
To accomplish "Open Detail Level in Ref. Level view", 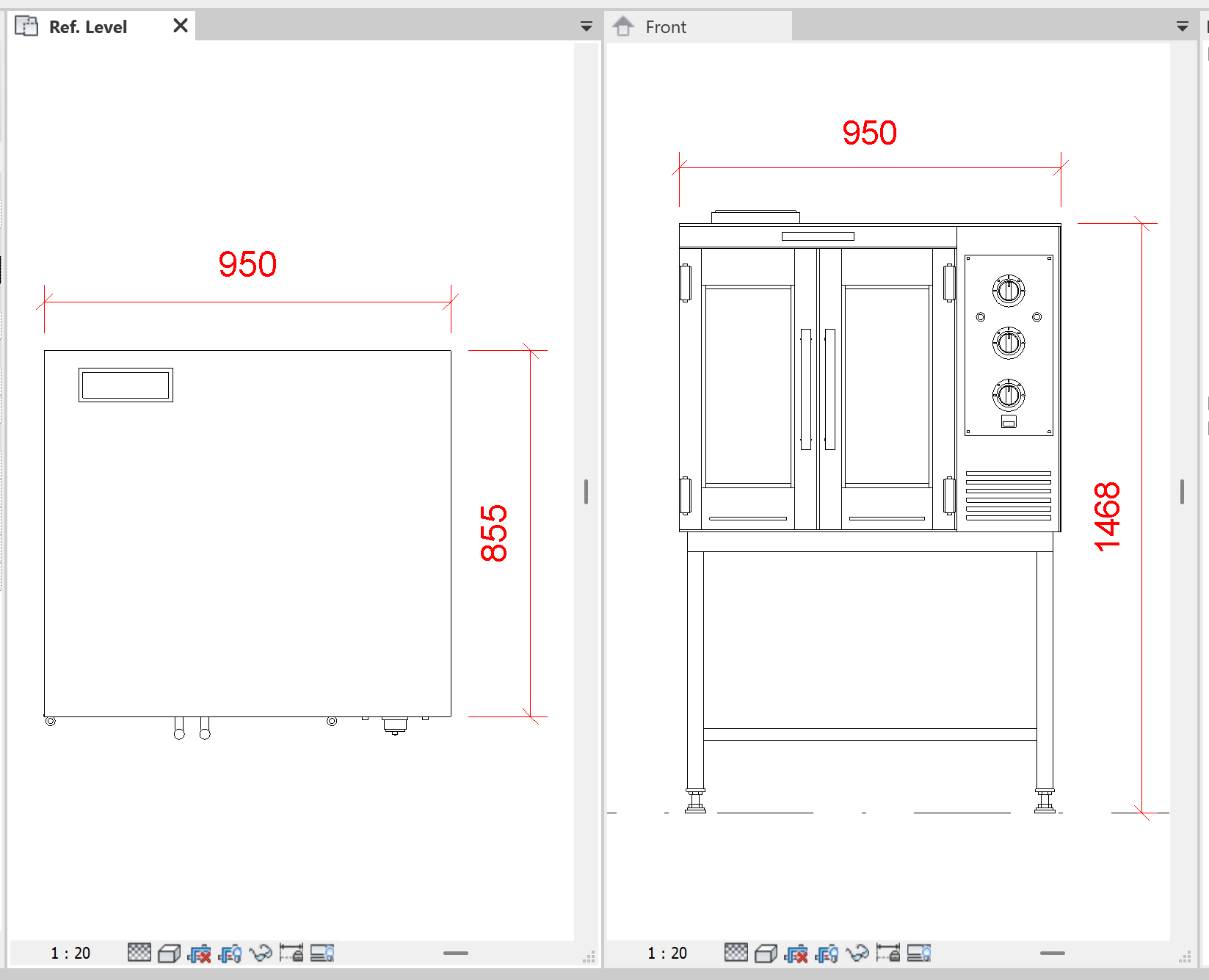I will click(139, 953).
